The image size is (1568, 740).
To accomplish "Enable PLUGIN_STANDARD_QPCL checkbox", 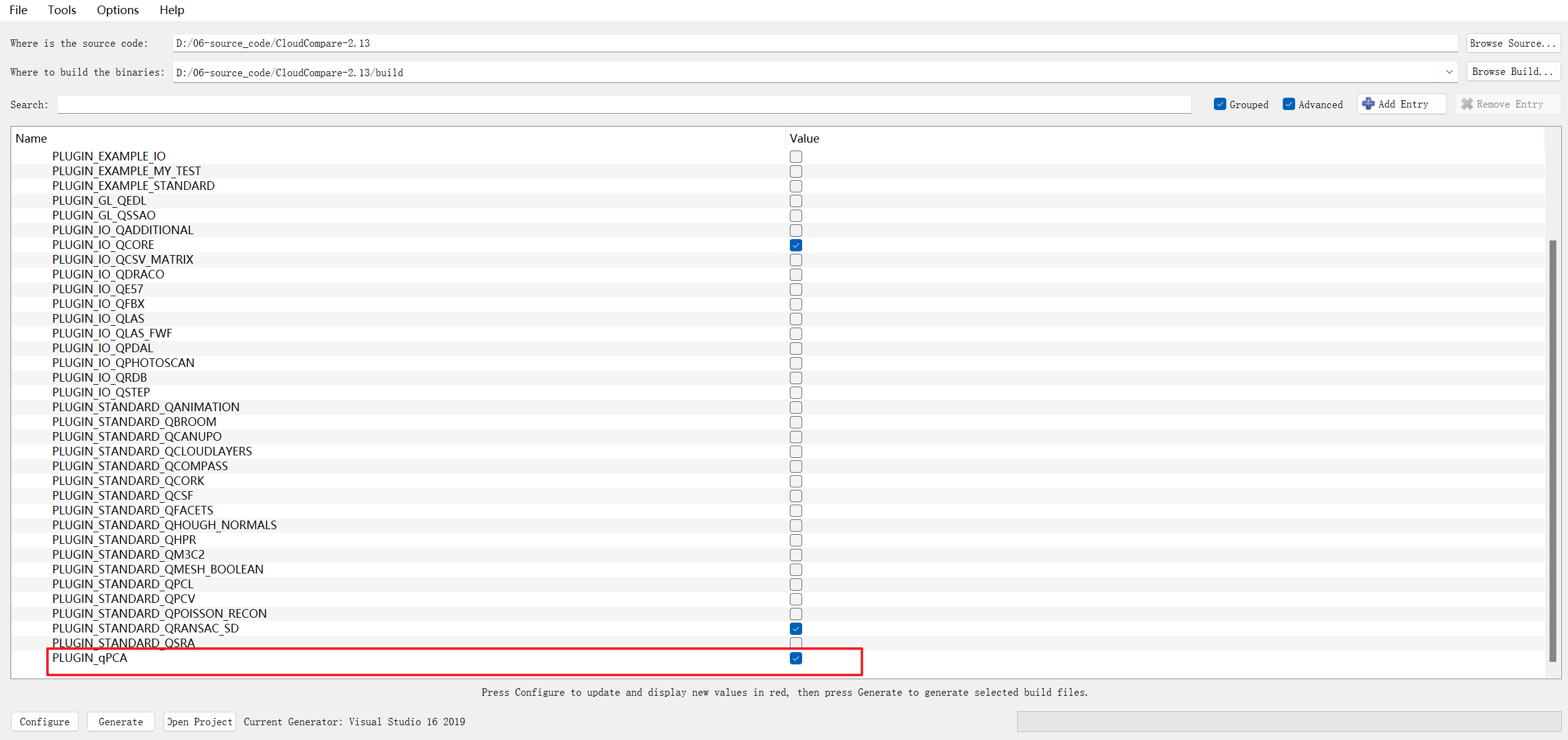I will pyautogui.click(x=795, y=585).
